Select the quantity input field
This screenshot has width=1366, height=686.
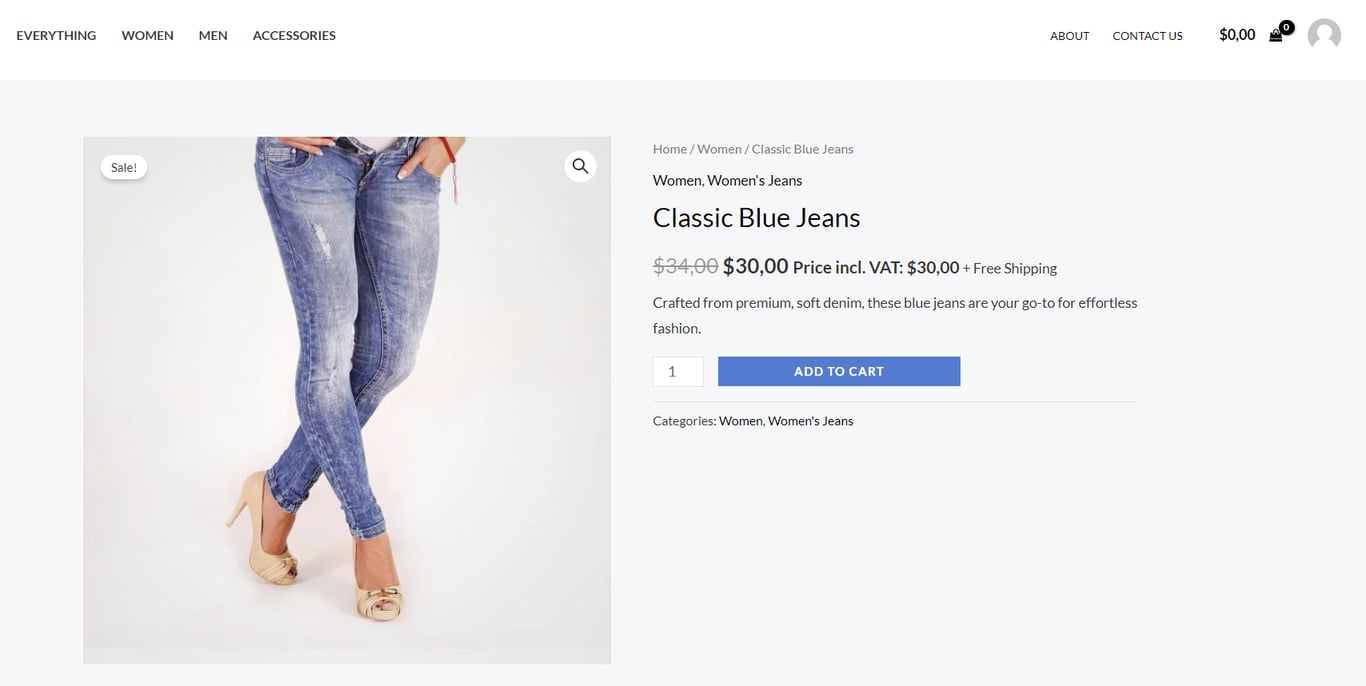click(677, 371)
